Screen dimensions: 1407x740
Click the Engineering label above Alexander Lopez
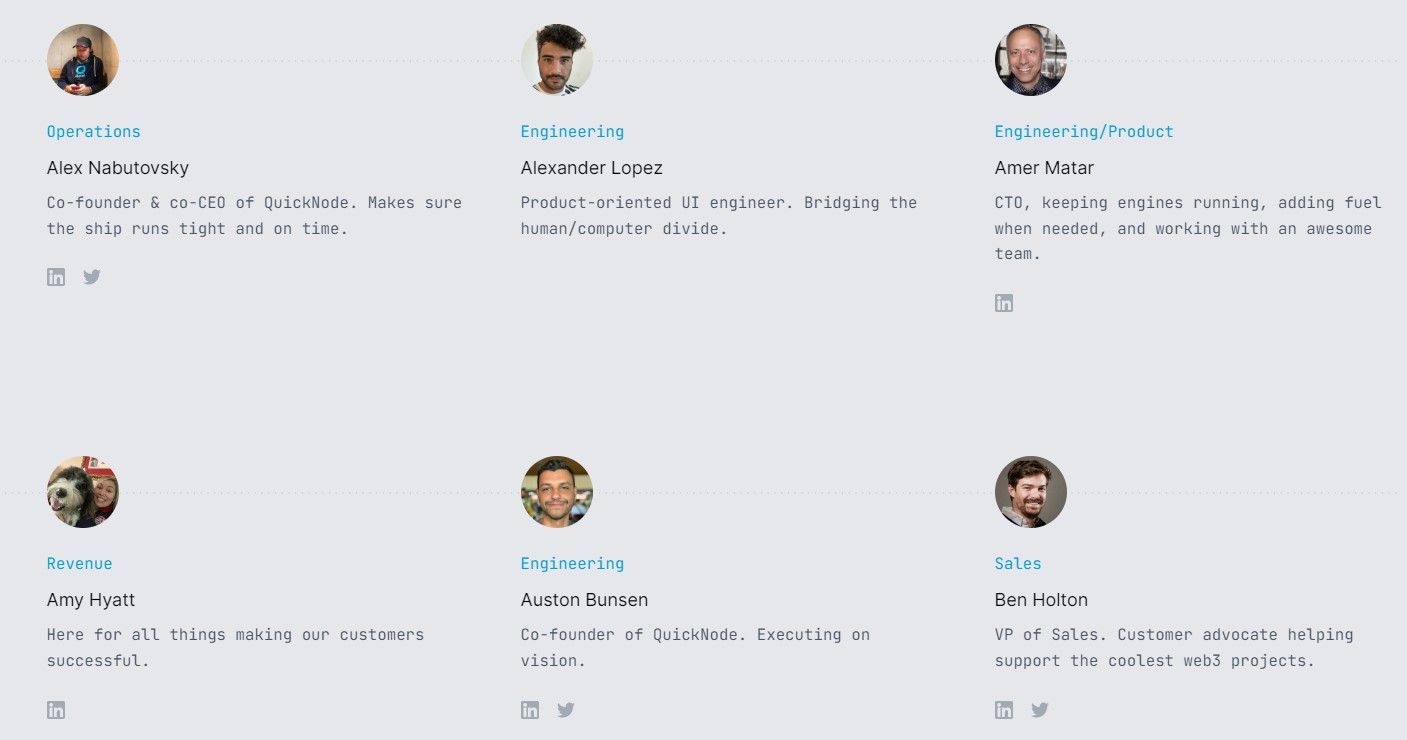click(x=572, y=131)
